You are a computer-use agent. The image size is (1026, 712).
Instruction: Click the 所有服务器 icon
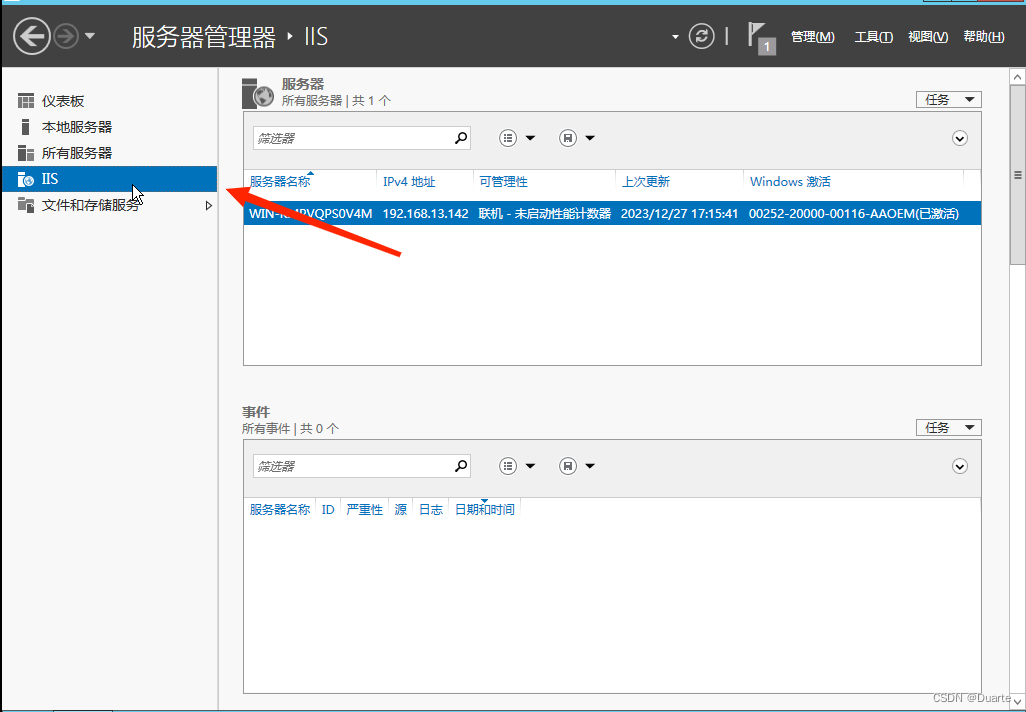(x=26, y=153)
